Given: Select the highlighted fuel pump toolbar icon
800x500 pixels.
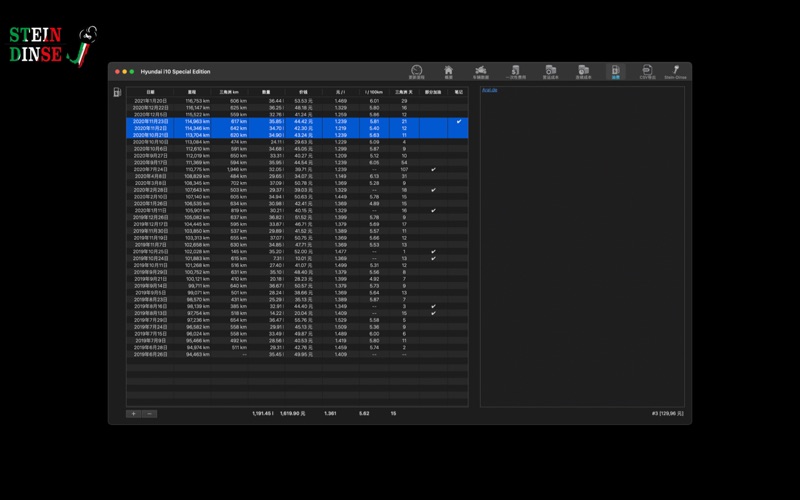Looking at the screenshot, I should click(615, 71).
